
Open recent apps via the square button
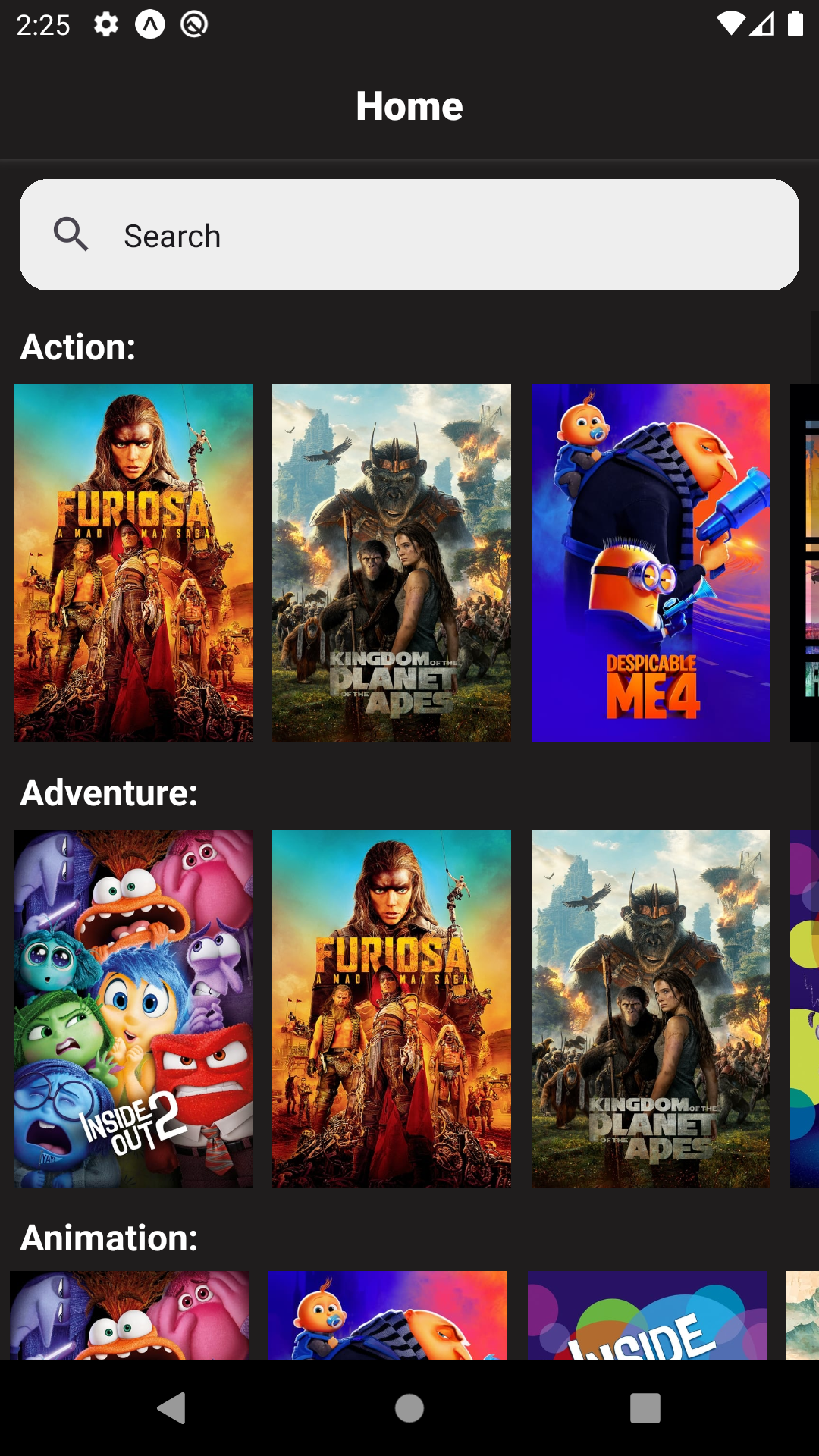[645, 1408]
